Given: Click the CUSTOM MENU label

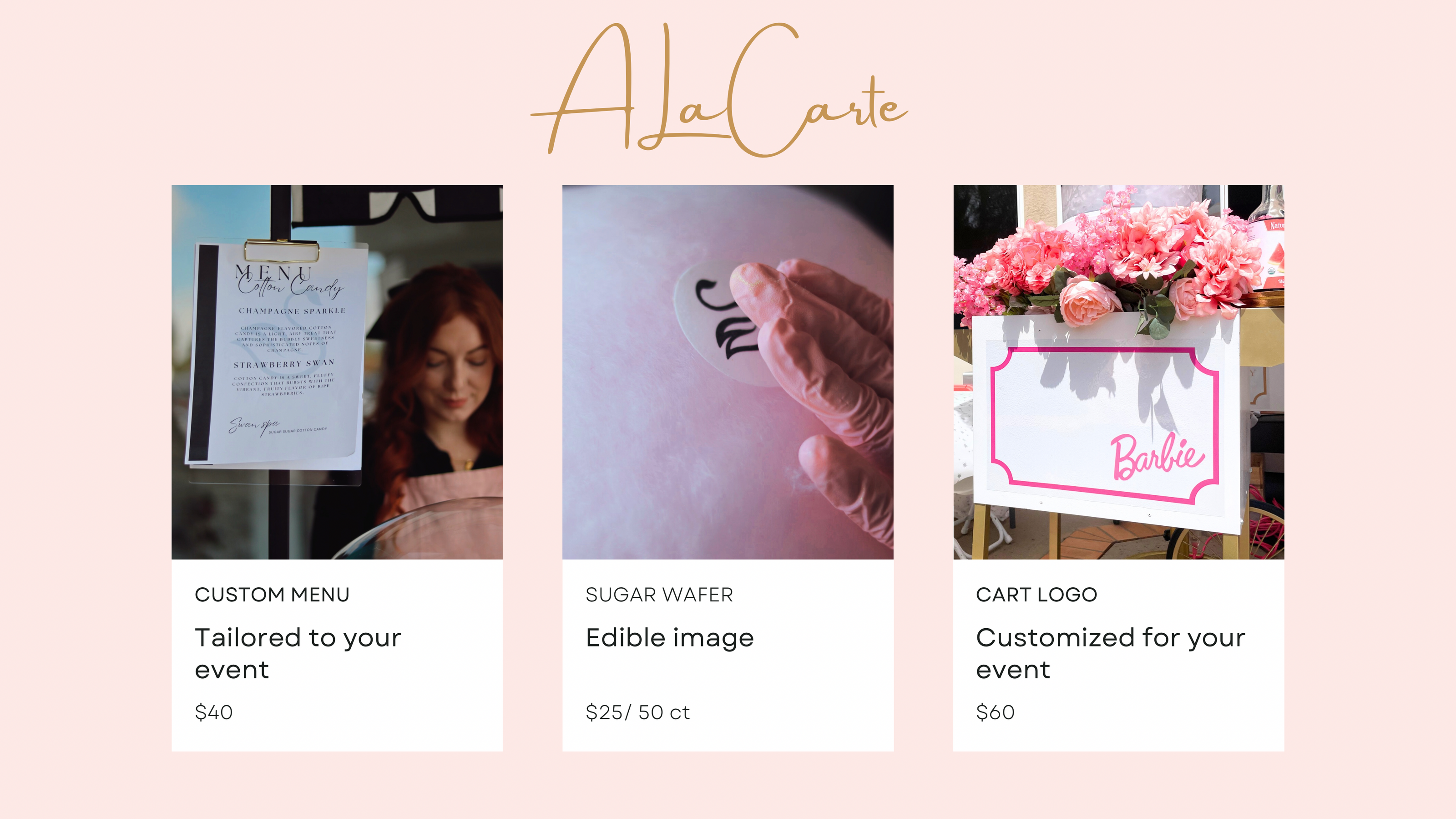Looking at the screenshot, I should [272, 595].
